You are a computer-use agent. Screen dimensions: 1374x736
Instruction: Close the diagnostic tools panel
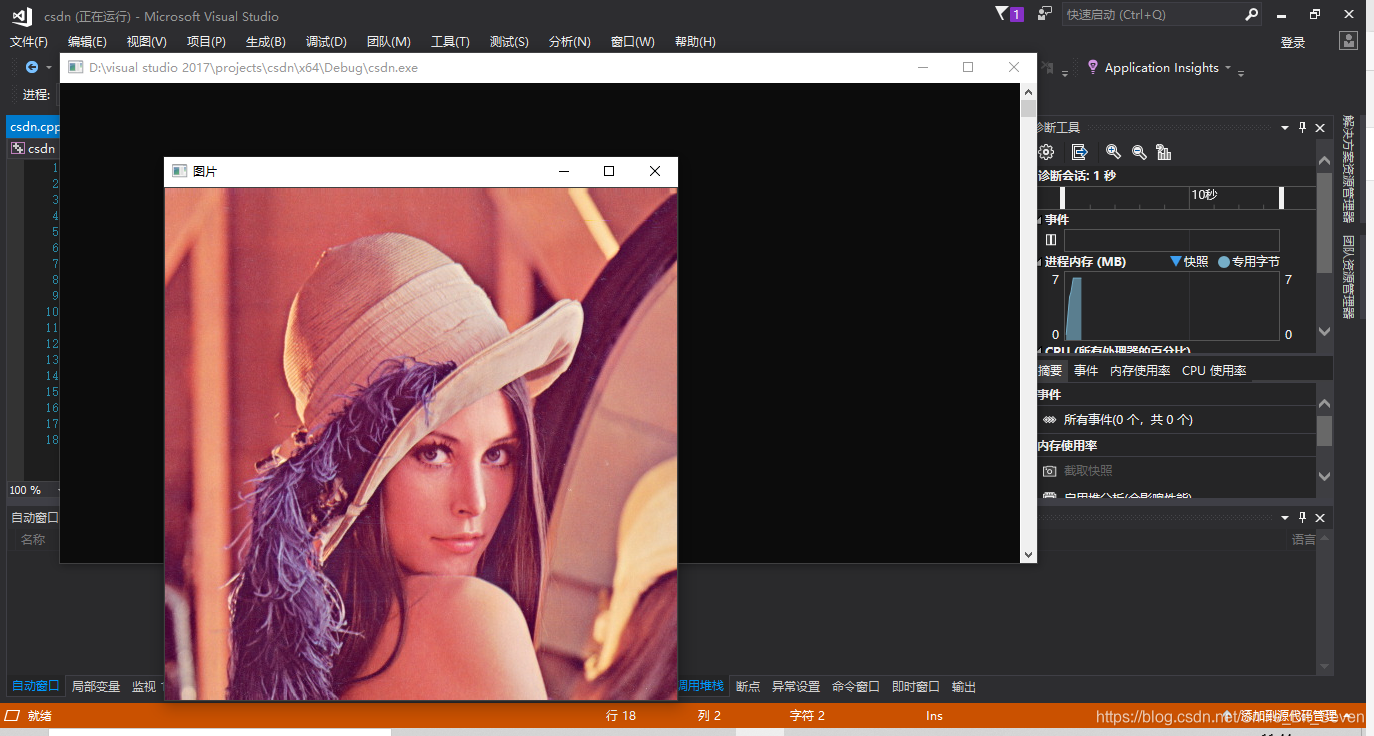tap(1320, 127)
